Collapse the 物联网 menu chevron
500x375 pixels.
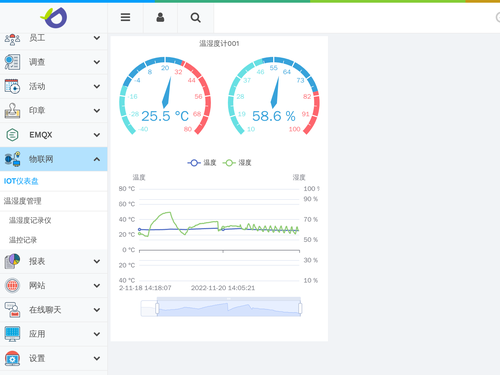point(97,159)
